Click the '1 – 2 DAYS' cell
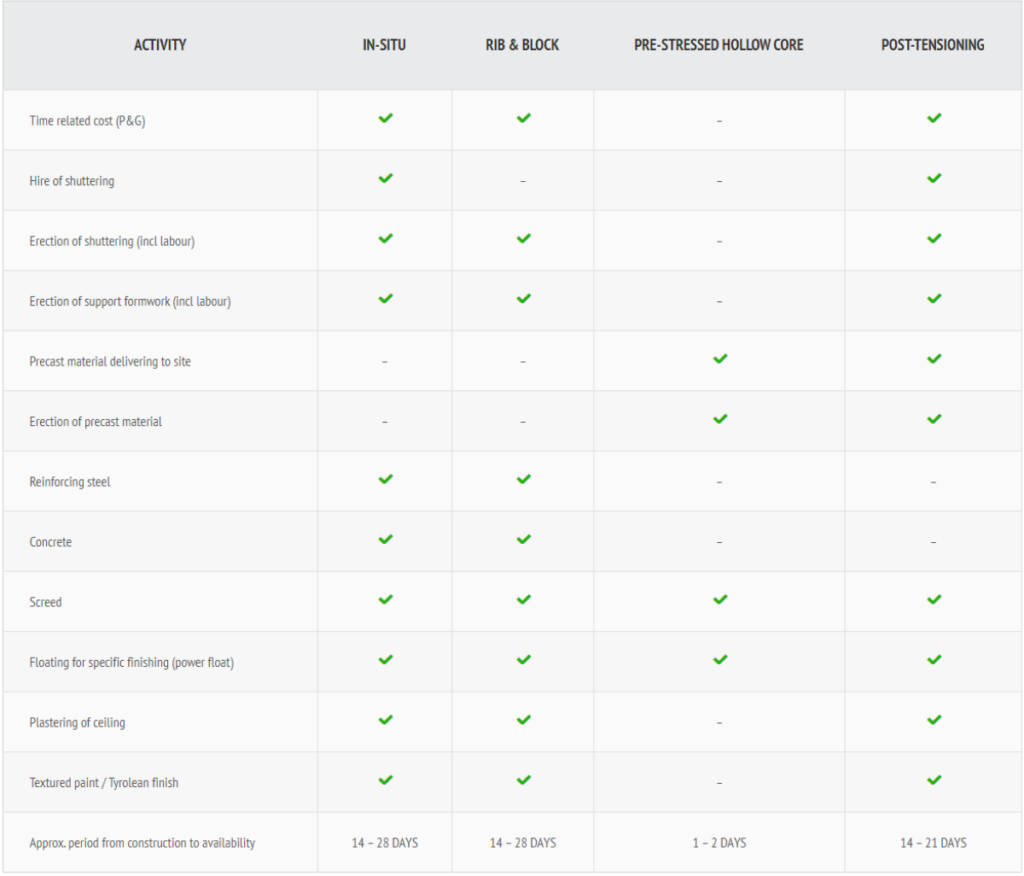The image size is (1024, 876). click(x=719, y=843)
